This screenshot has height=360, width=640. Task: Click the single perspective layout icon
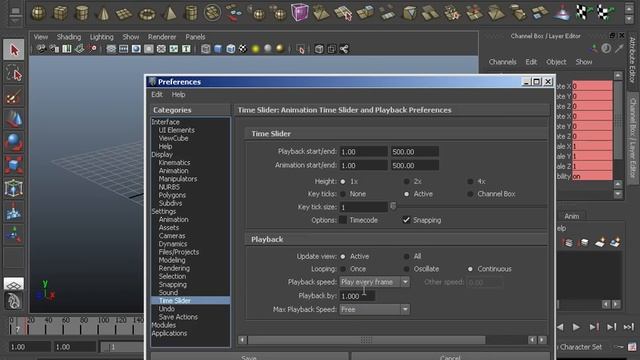click(x=14, y=283)
